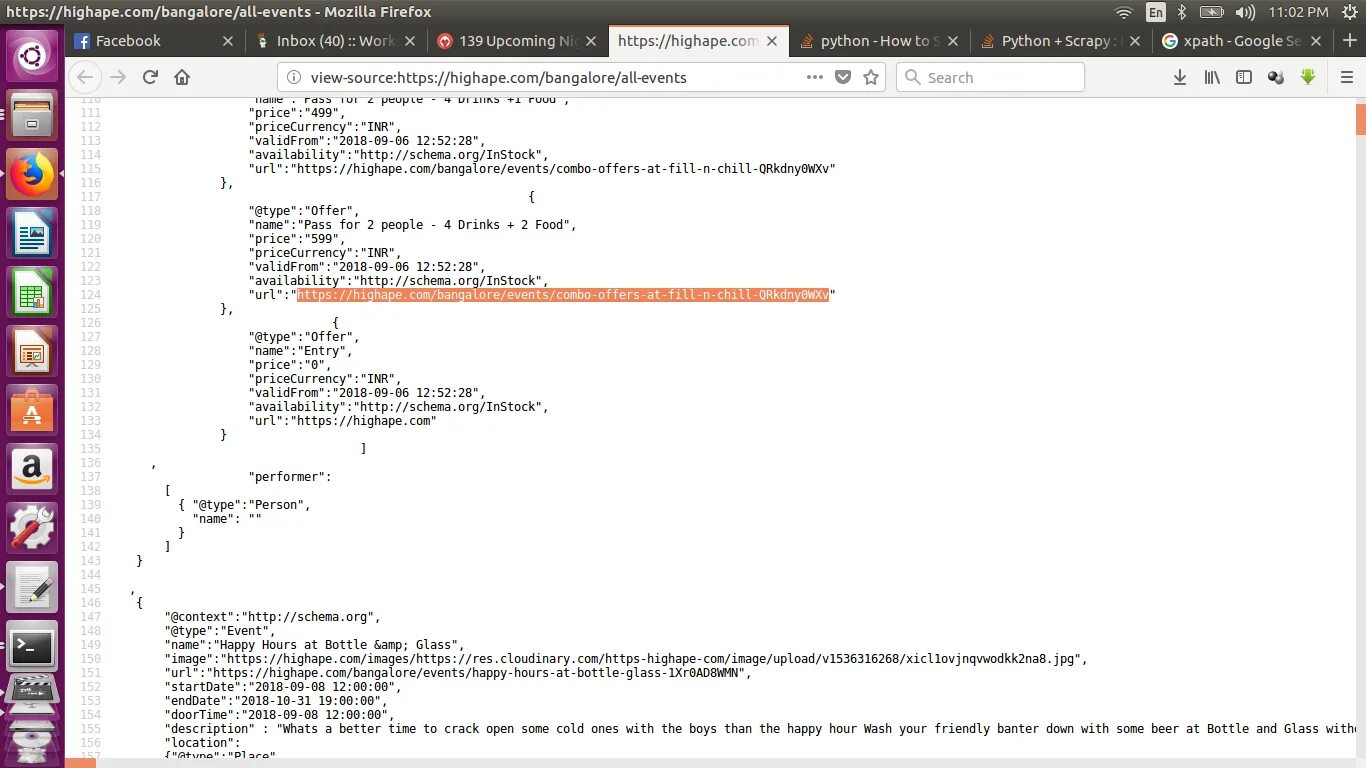Save the page to Pocket

(x=843, y=77)
